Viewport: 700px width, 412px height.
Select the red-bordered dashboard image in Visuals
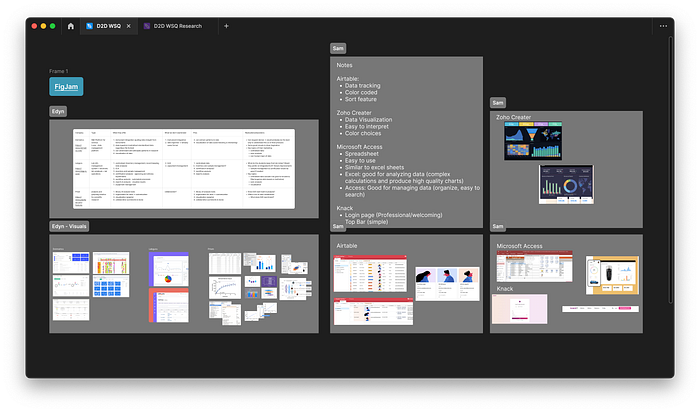pos(169,305)
